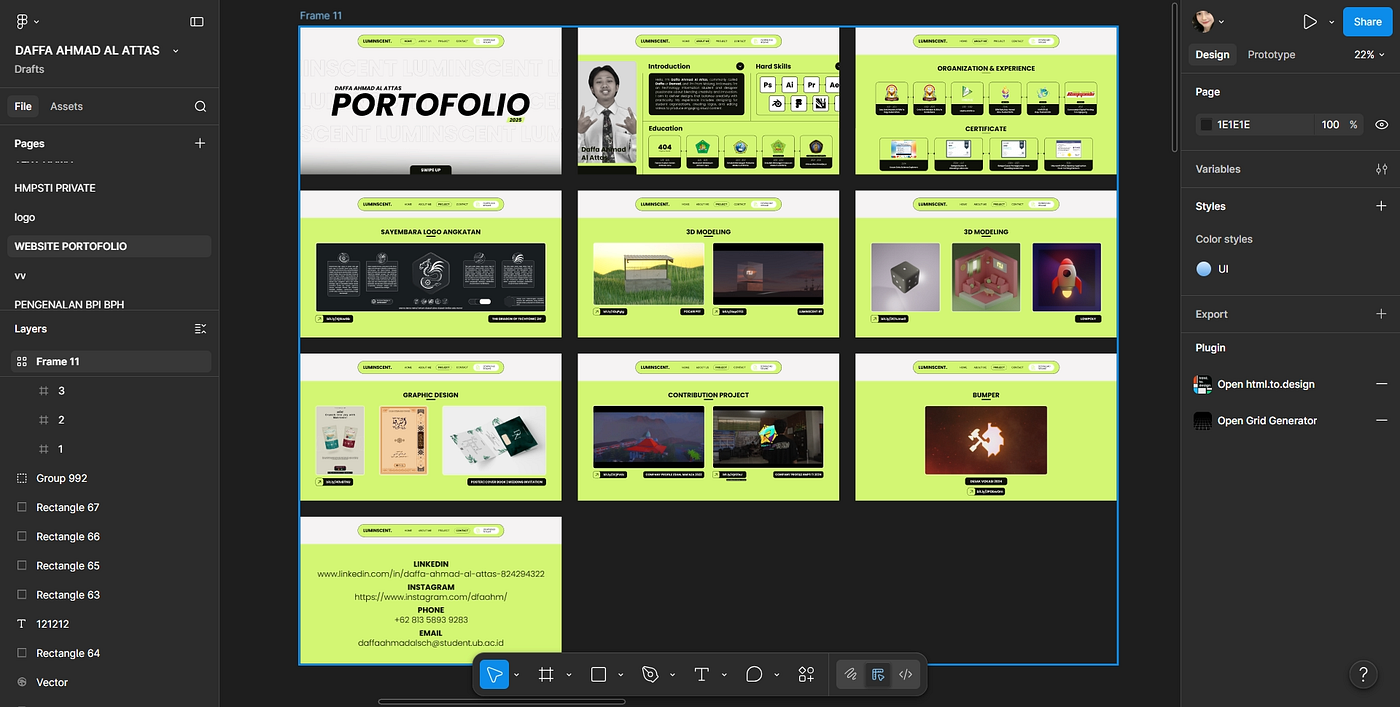Click the canvas horizontal scrollbar
Viewport: 1400px width, 707px height.
click(x=501, y=701)
